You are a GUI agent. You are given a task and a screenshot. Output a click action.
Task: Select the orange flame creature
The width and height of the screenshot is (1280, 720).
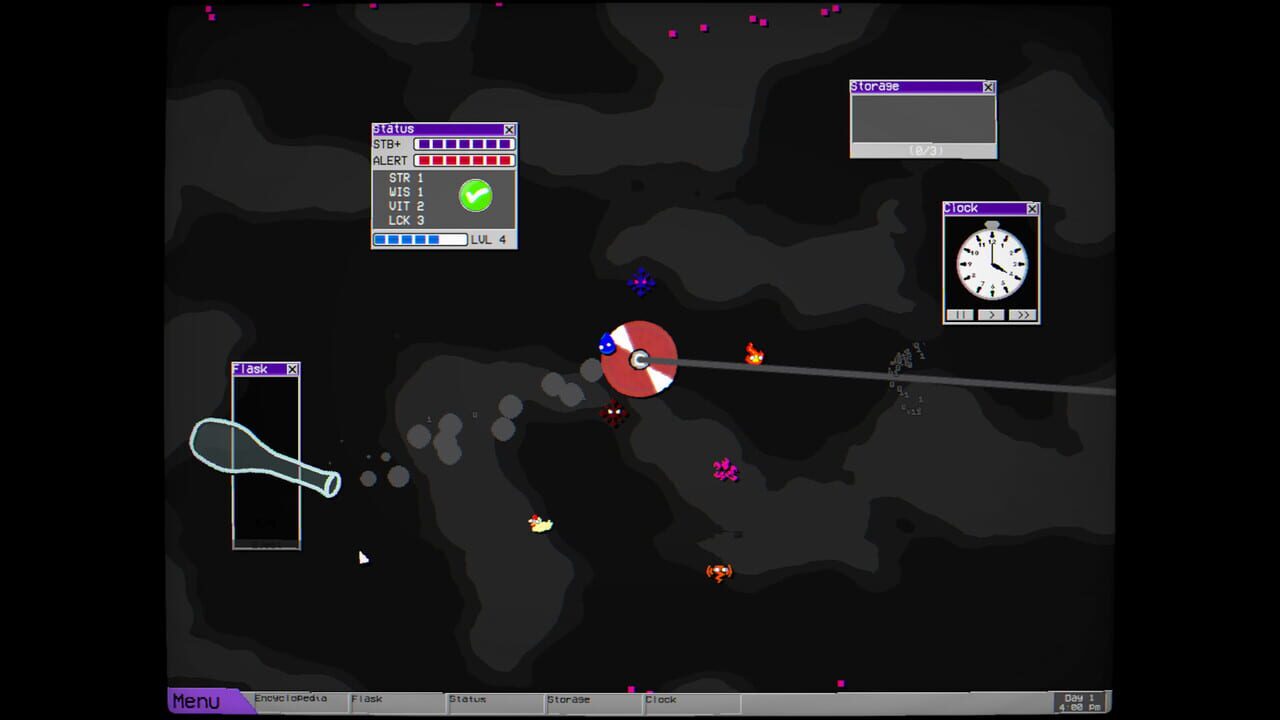(x=754, y=354)
